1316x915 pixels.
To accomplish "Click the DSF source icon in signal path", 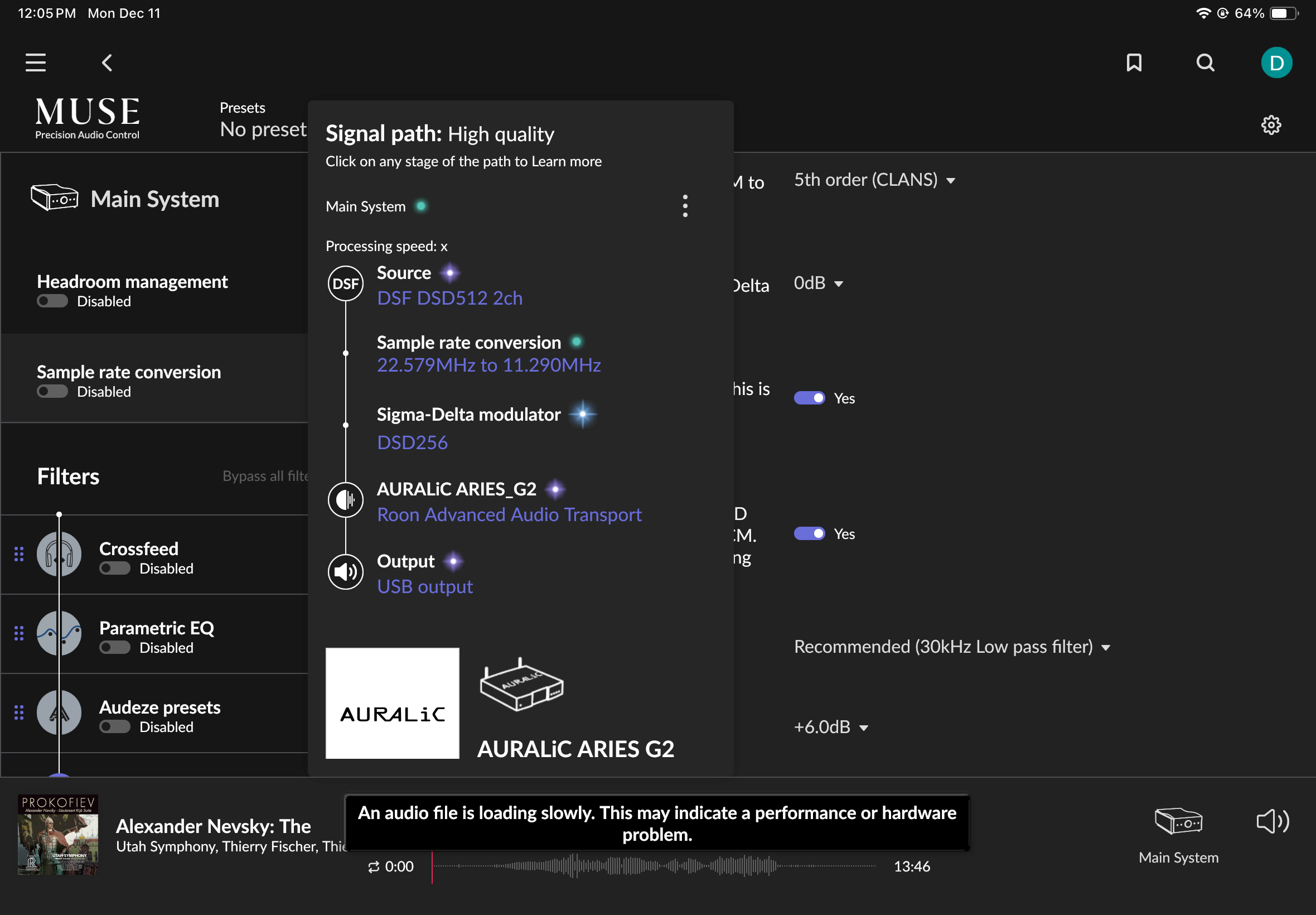I will tap(346, 283).
